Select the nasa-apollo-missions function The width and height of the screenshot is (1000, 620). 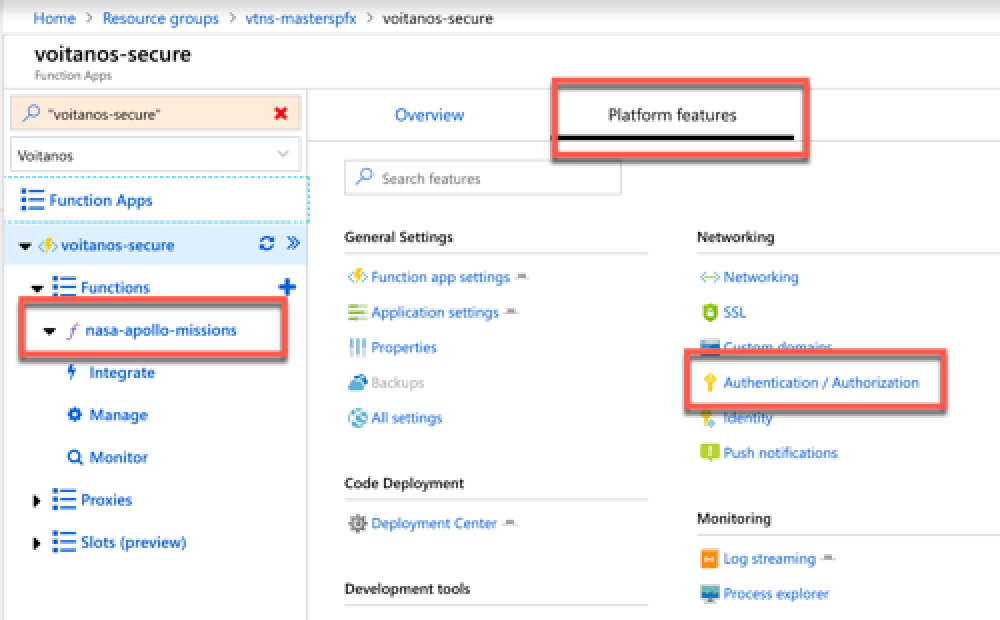(x=161, y=330)
